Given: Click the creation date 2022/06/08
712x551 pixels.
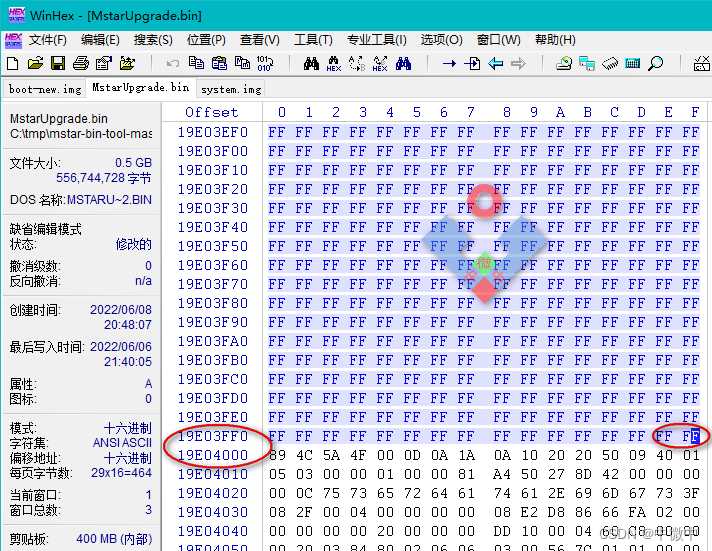Looking at the screenshot, I should tap(121, 310).
